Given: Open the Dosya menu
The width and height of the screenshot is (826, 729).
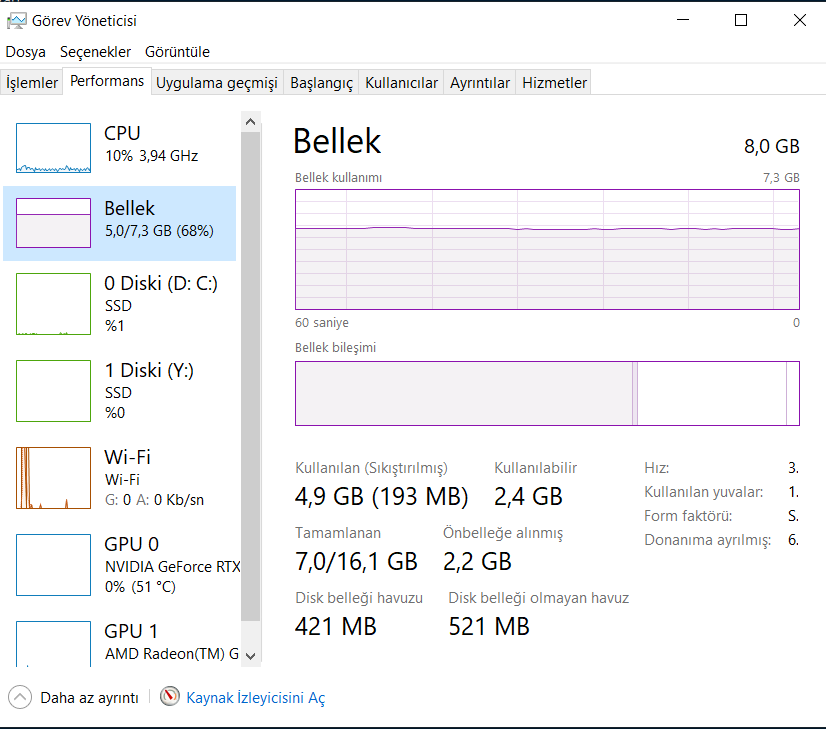Looking at the screenshot, I should point(26,52).
